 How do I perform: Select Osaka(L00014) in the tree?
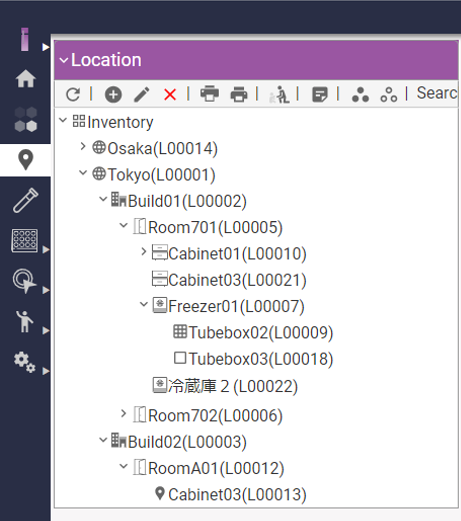(162, 148)
